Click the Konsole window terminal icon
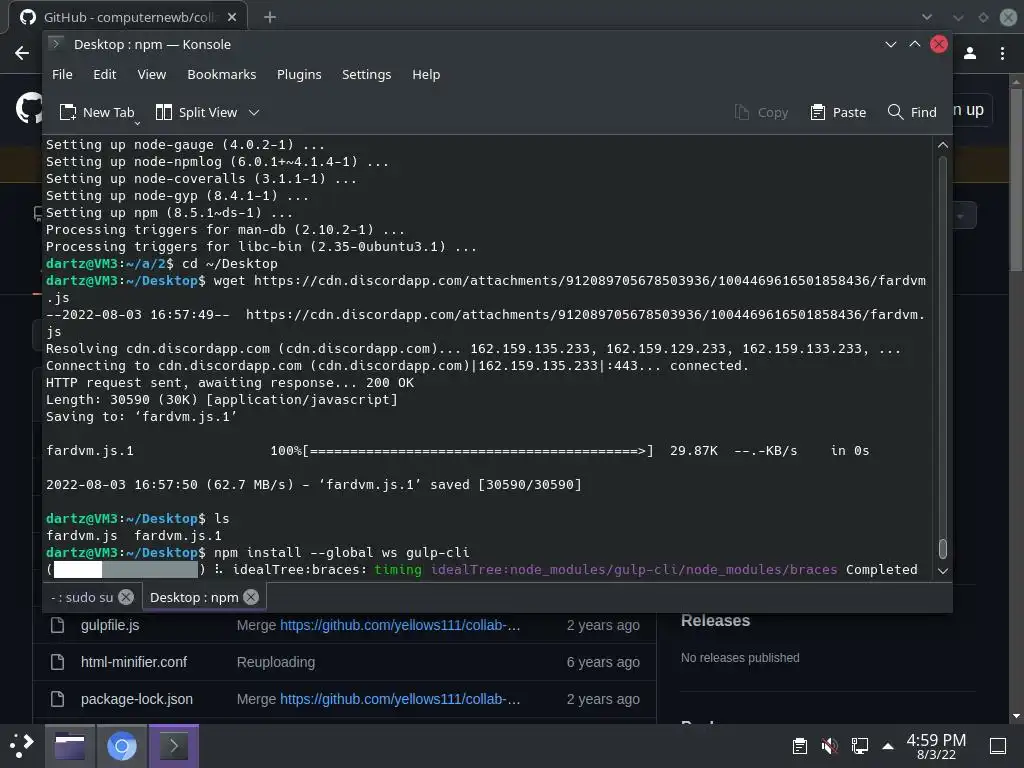Viewport: 1024px width, 768px height. click(56, 44)
